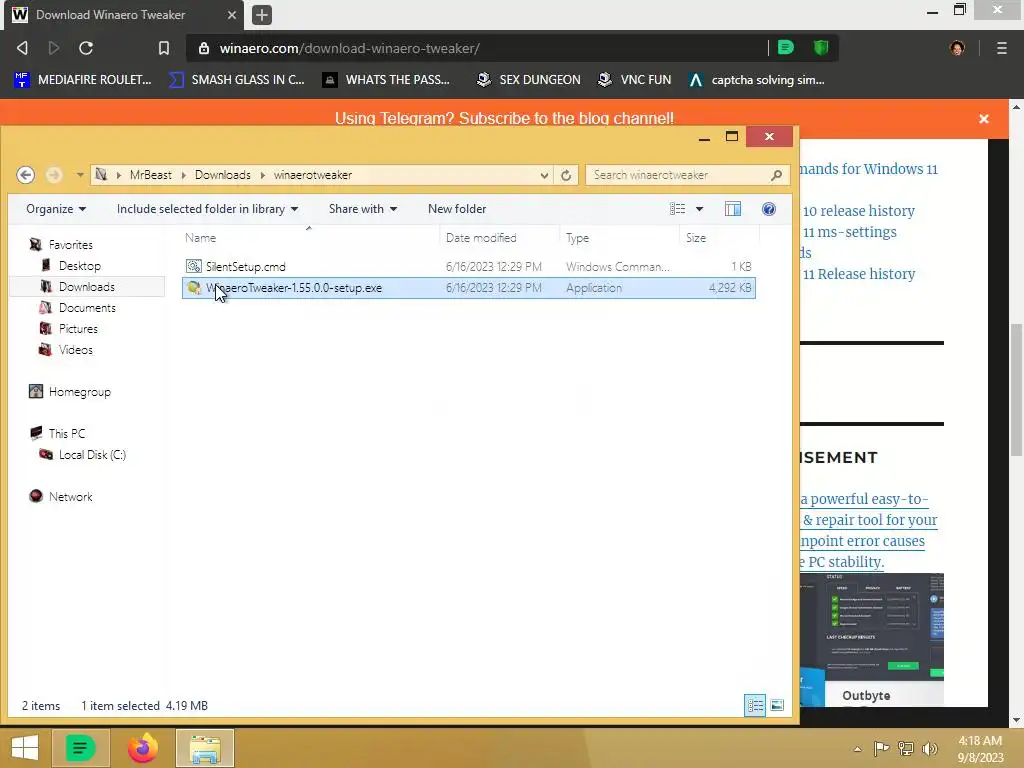
Task: Open the Windows Start button
Action: [x=25, y=748]
